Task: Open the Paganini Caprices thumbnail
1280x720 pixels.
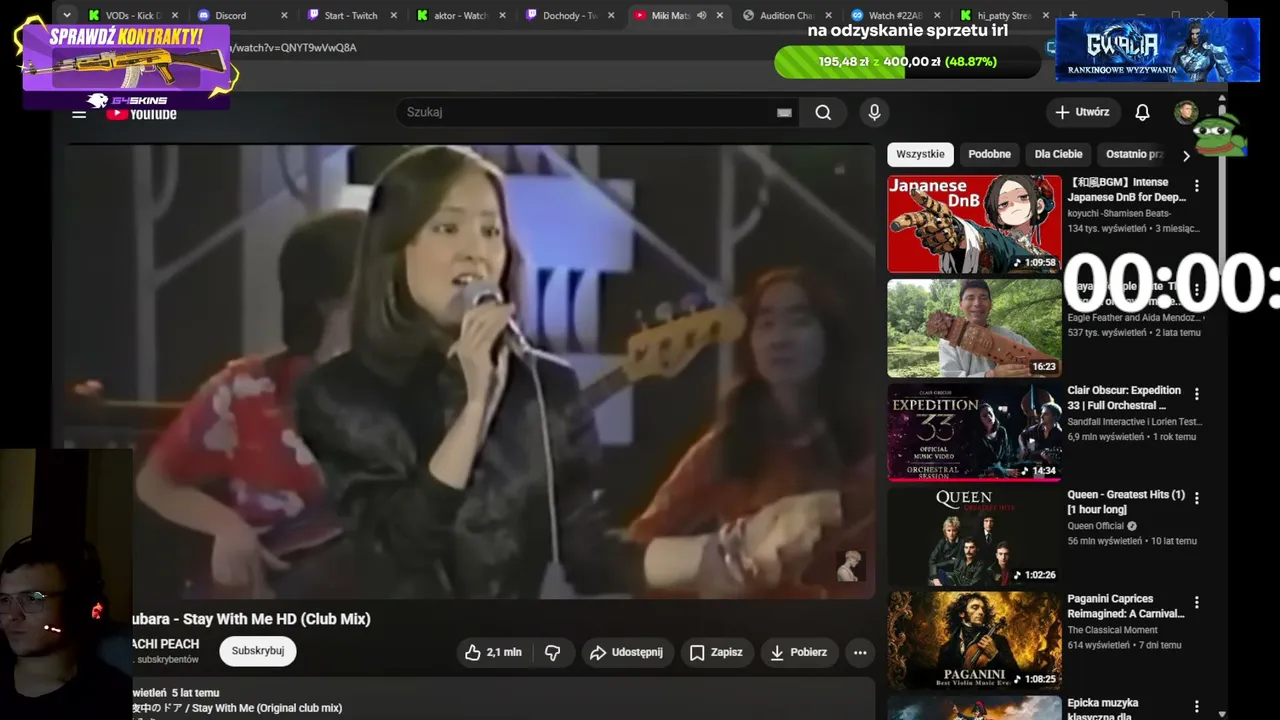Action: 974,640
